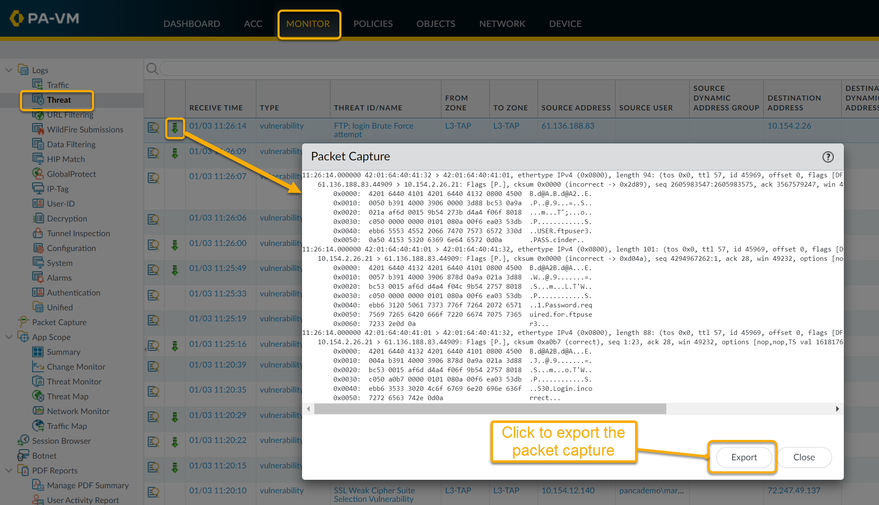The width and height of the screenshot is (879, 505).
Task: Export the packet capture
Action: pos(743,457)
